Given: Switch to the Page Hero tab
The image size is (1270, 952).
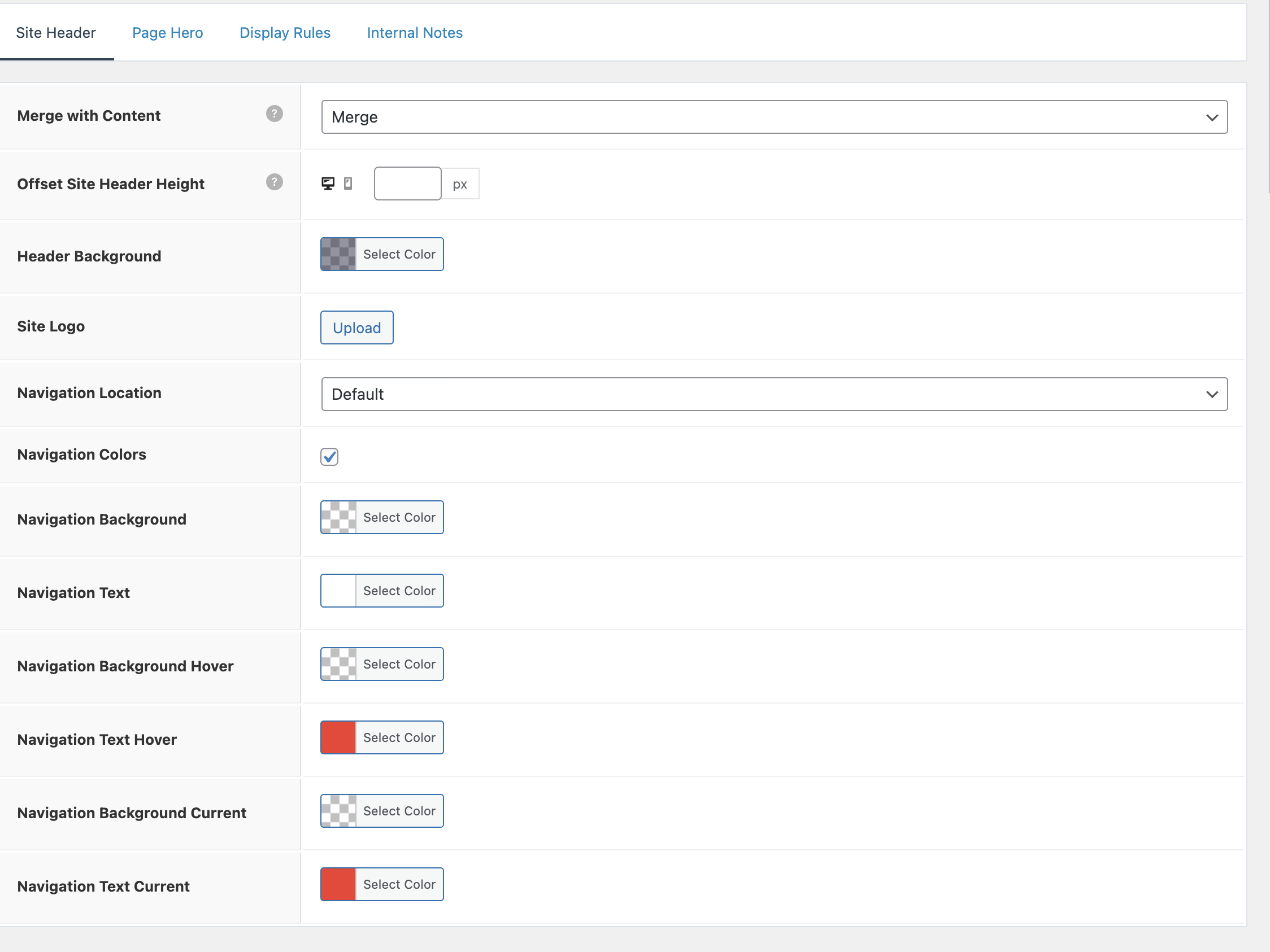Looking at the screenshot, I should (x=168, y=33).
